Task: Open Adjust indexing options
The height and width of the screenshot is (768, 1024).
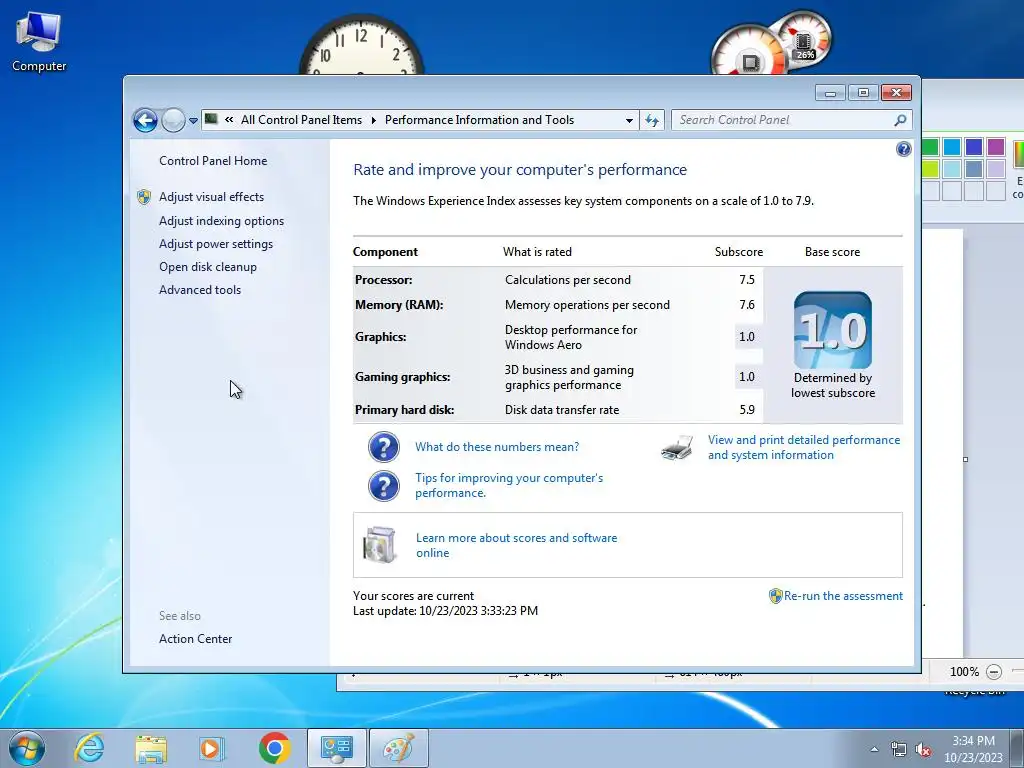Action: click(221, 221)
